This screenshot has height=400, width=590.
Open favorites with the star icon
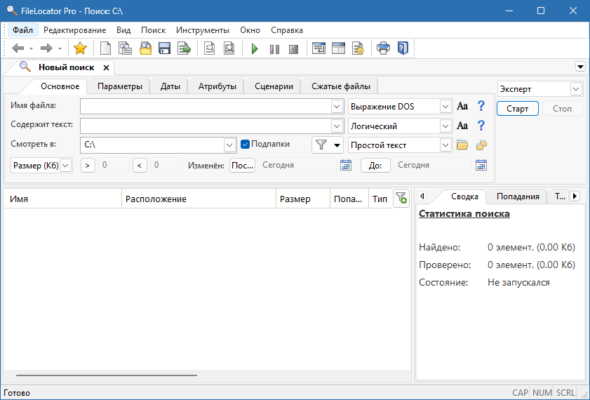coord(80,48)
